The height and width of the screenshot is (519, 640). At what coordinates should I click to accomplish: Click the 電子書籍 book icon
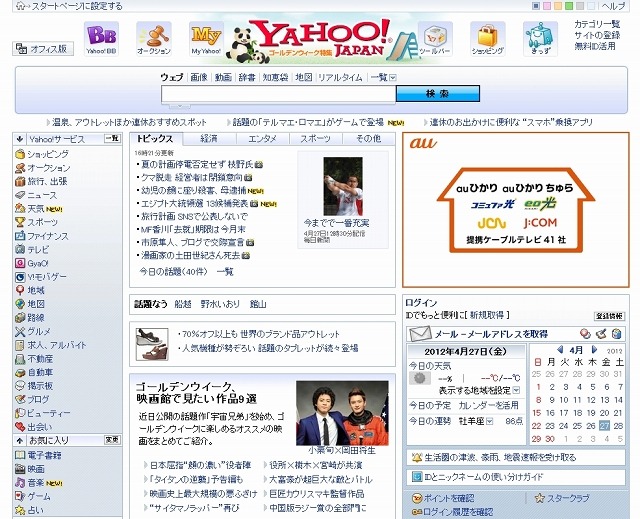click(x=20, y=455)
